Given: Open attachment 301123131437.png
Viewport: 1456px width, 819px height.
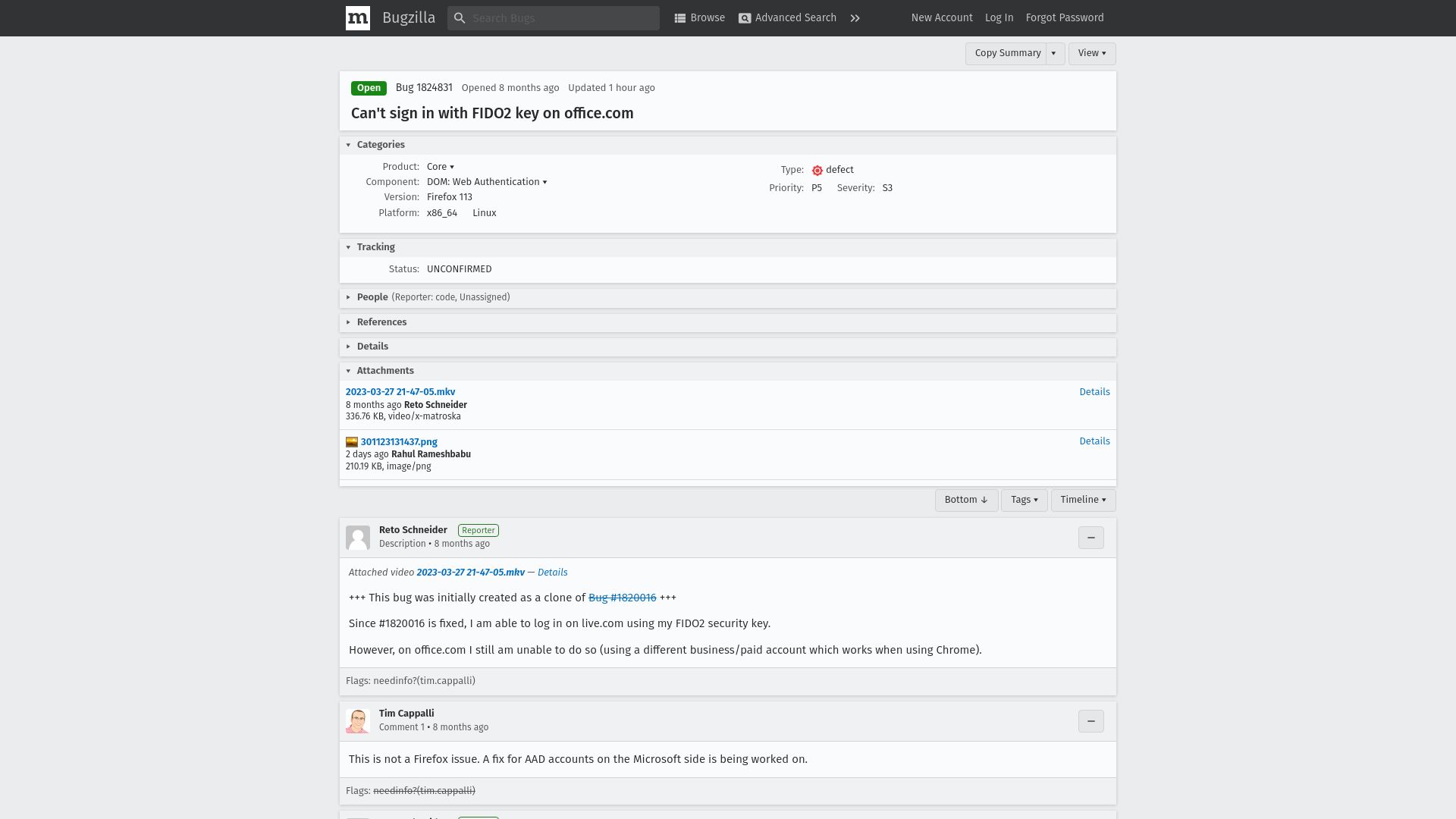Looking at the screenshot, I should [x=399, y=442].
